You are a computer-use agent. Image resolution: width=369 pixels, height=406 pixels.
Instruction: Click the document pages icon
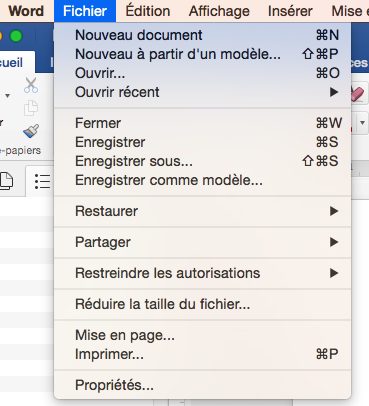(6, 181)
